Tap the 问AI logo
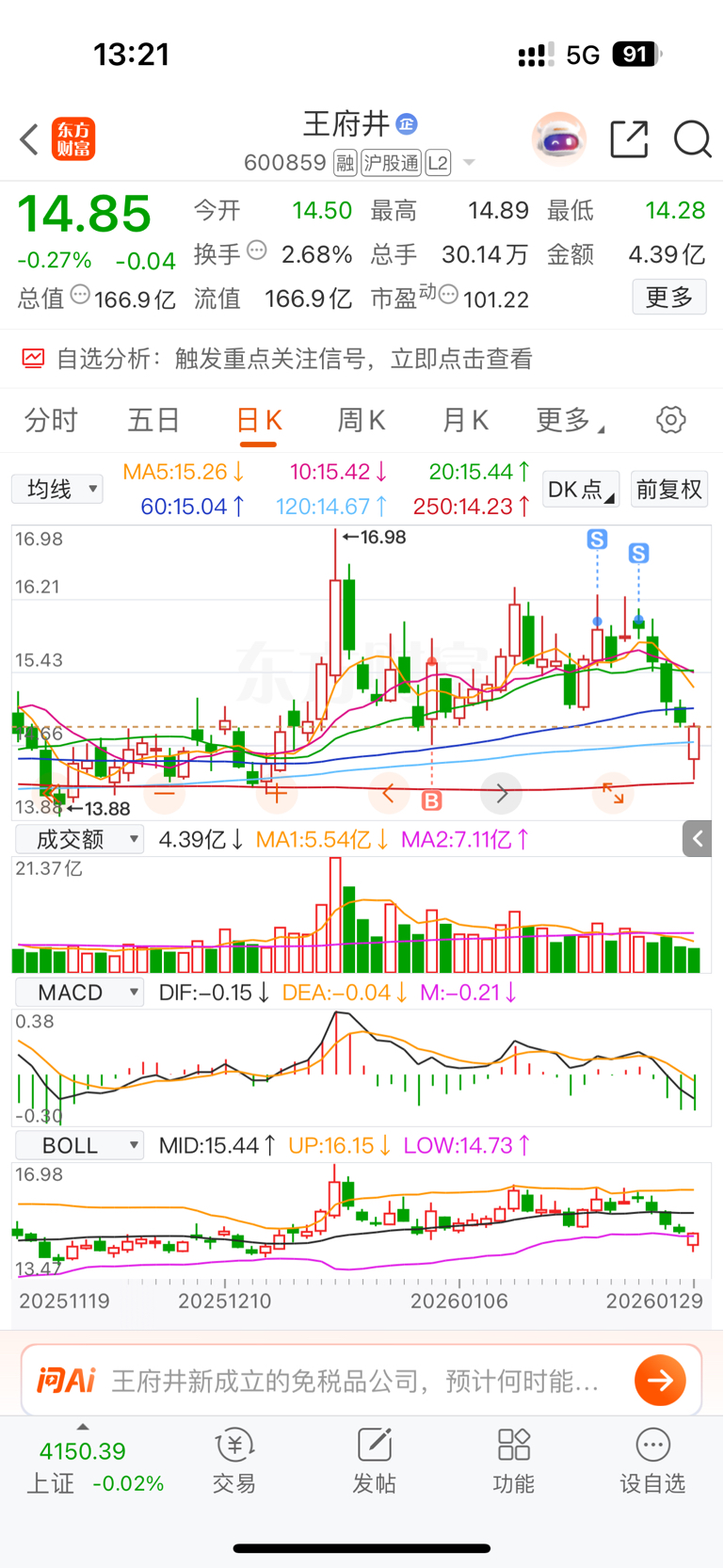Screen dimensions: 724x1568 66,1381
